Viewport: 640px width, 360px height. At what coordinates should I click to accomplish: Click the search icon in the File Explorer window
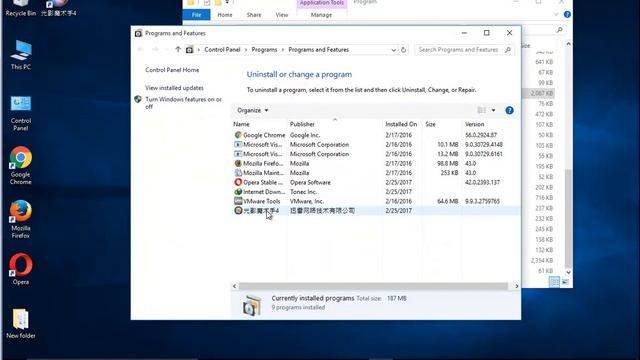click(x=560, y=30)
